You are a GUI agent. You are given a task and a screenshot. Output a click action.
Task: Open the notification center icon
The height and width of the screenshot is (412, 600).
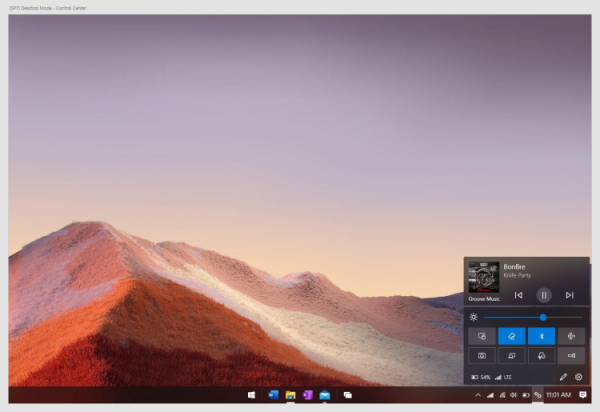(x=583, y=395)
